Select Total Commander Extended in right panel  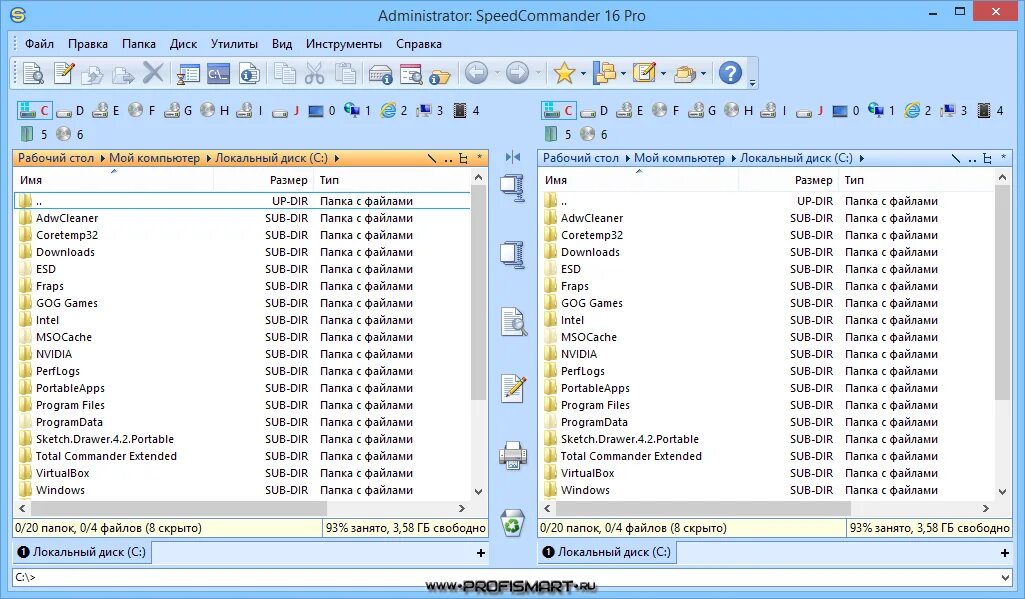631,456
